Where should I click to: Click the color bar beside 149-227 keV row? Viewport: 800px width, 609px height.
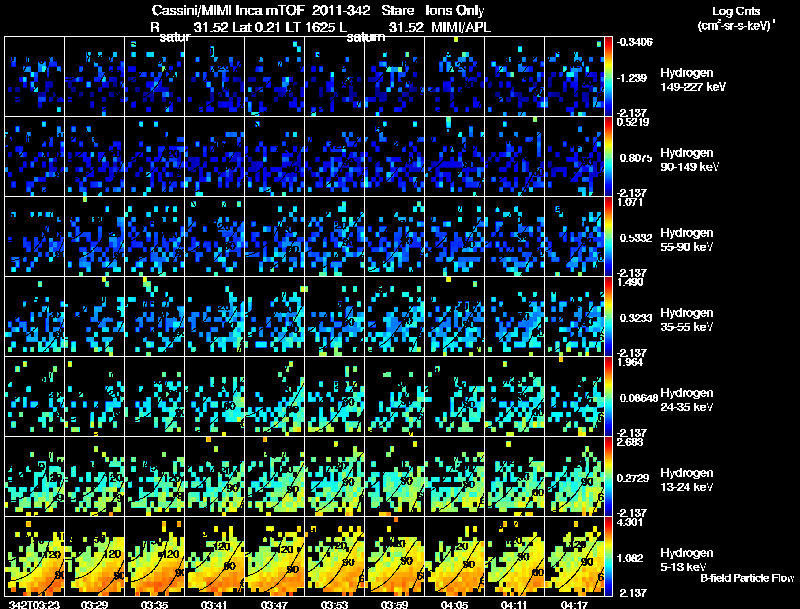[608, 77]
